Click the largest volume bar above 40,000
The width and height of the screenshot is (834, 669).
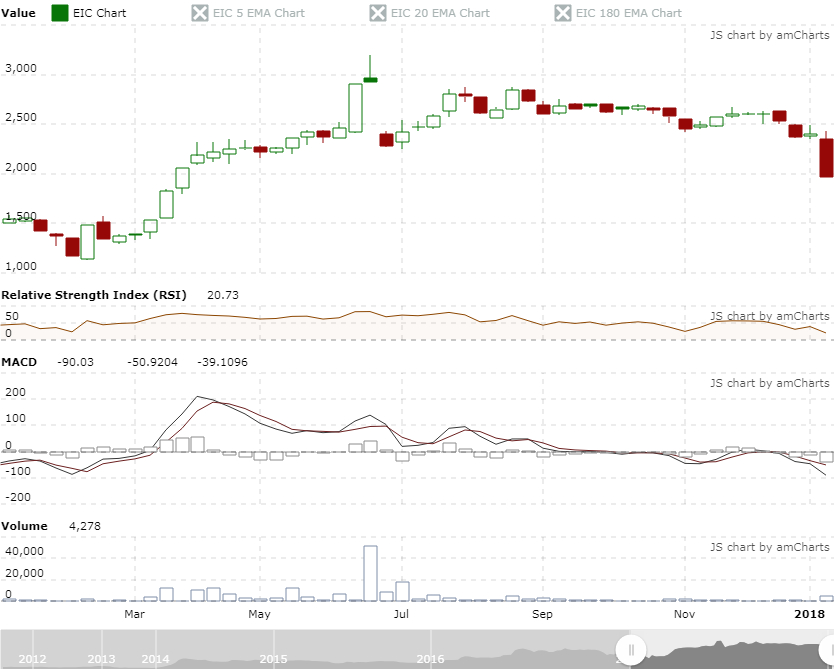pyautogui.click(x=371, y=573)
